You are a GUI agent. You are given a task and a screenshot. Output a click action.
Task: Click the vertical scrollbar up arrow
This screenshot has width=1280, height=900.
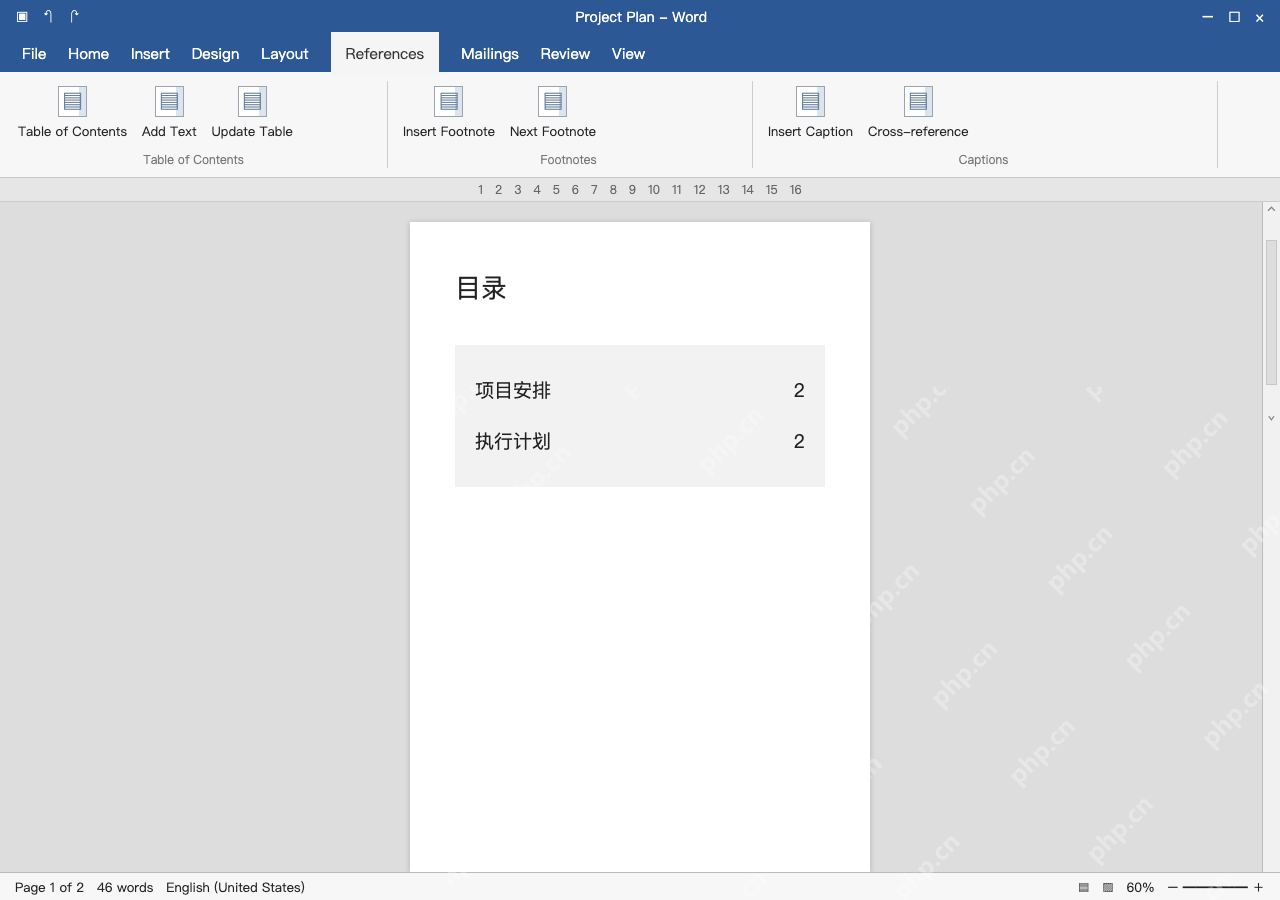1272,210
